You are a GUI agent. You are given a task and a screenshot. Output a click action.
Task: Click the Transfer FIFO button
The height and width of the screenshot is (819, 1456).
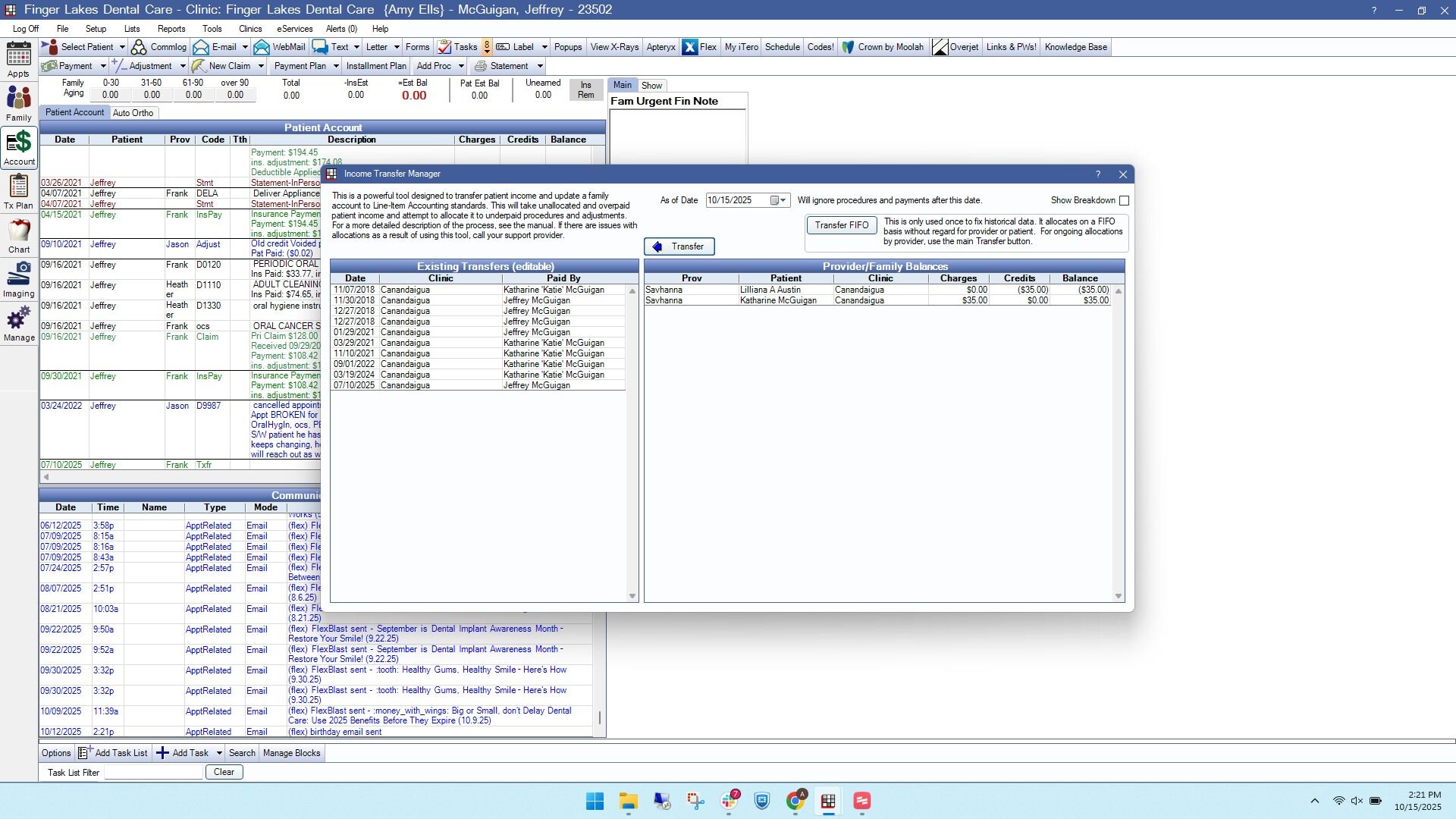coord(841,225)
